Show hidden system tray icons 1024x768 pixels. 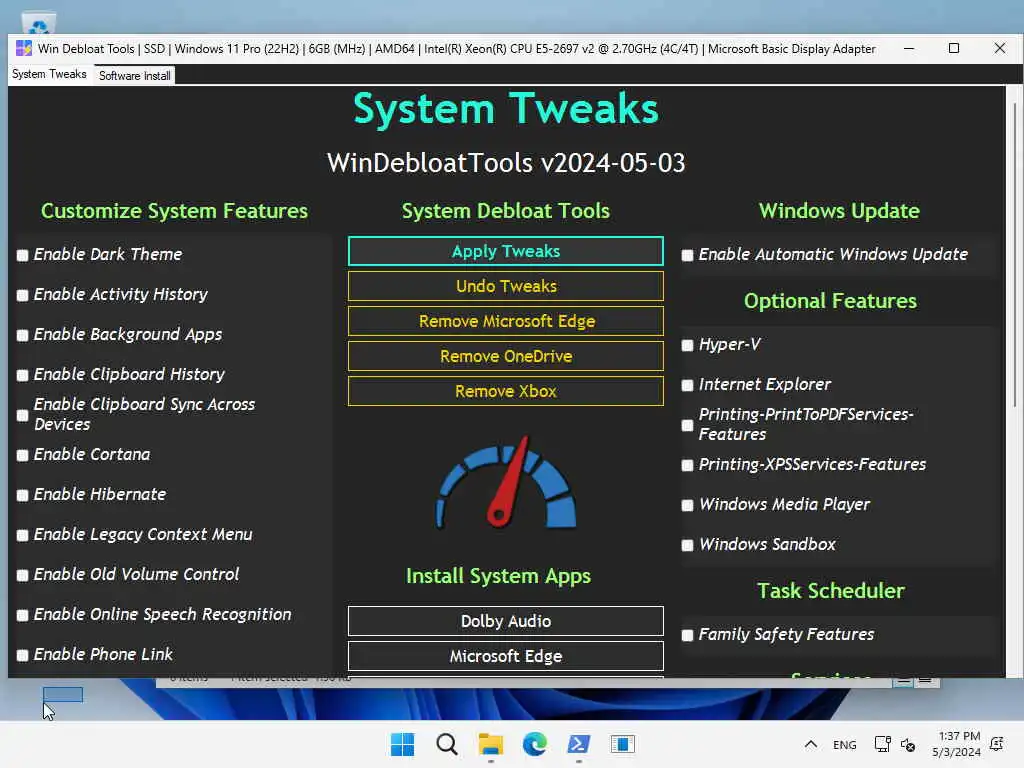click(810, 744)
